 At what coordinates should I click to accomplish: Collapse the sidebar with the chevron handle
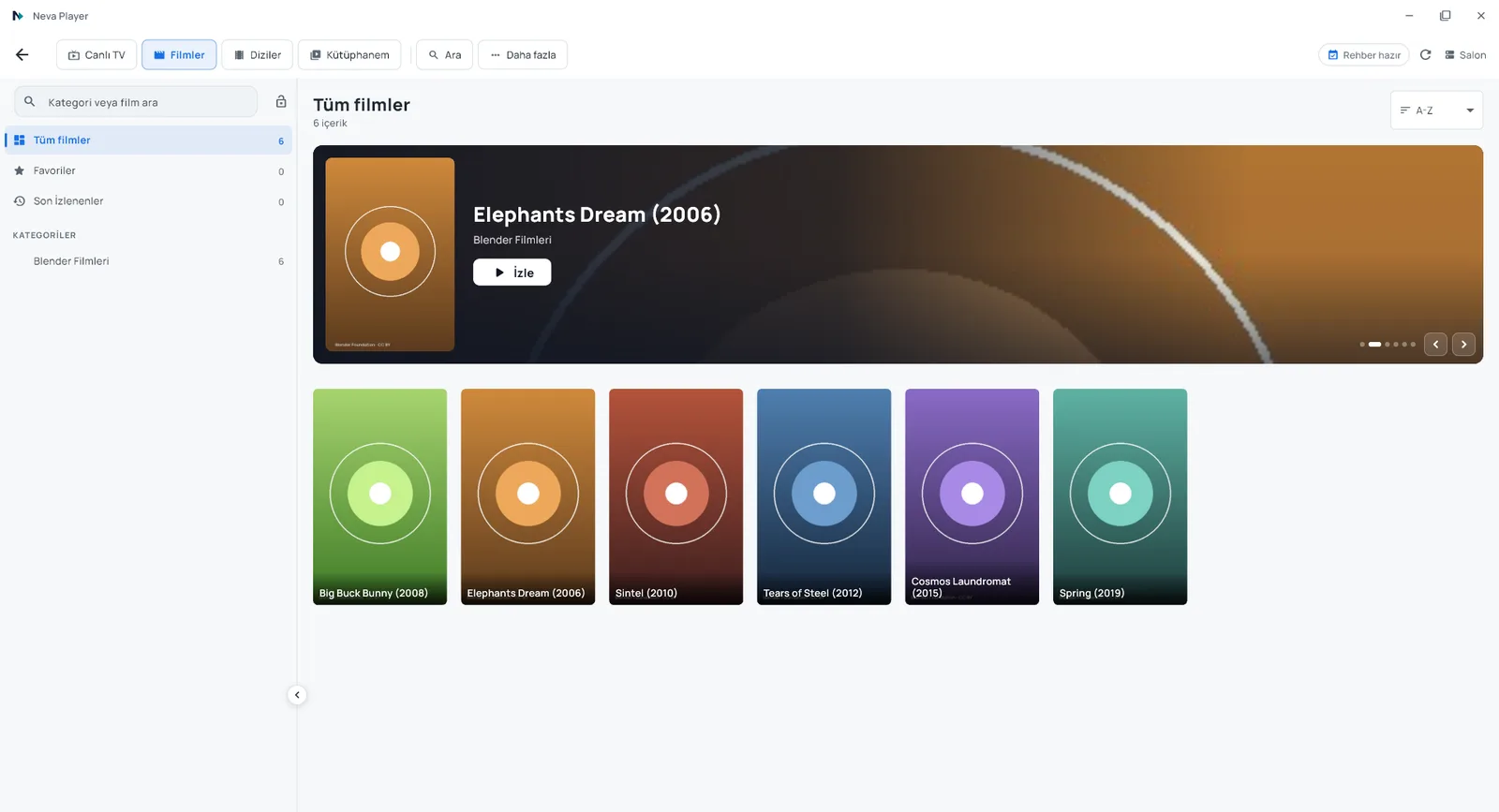(297, 695)
